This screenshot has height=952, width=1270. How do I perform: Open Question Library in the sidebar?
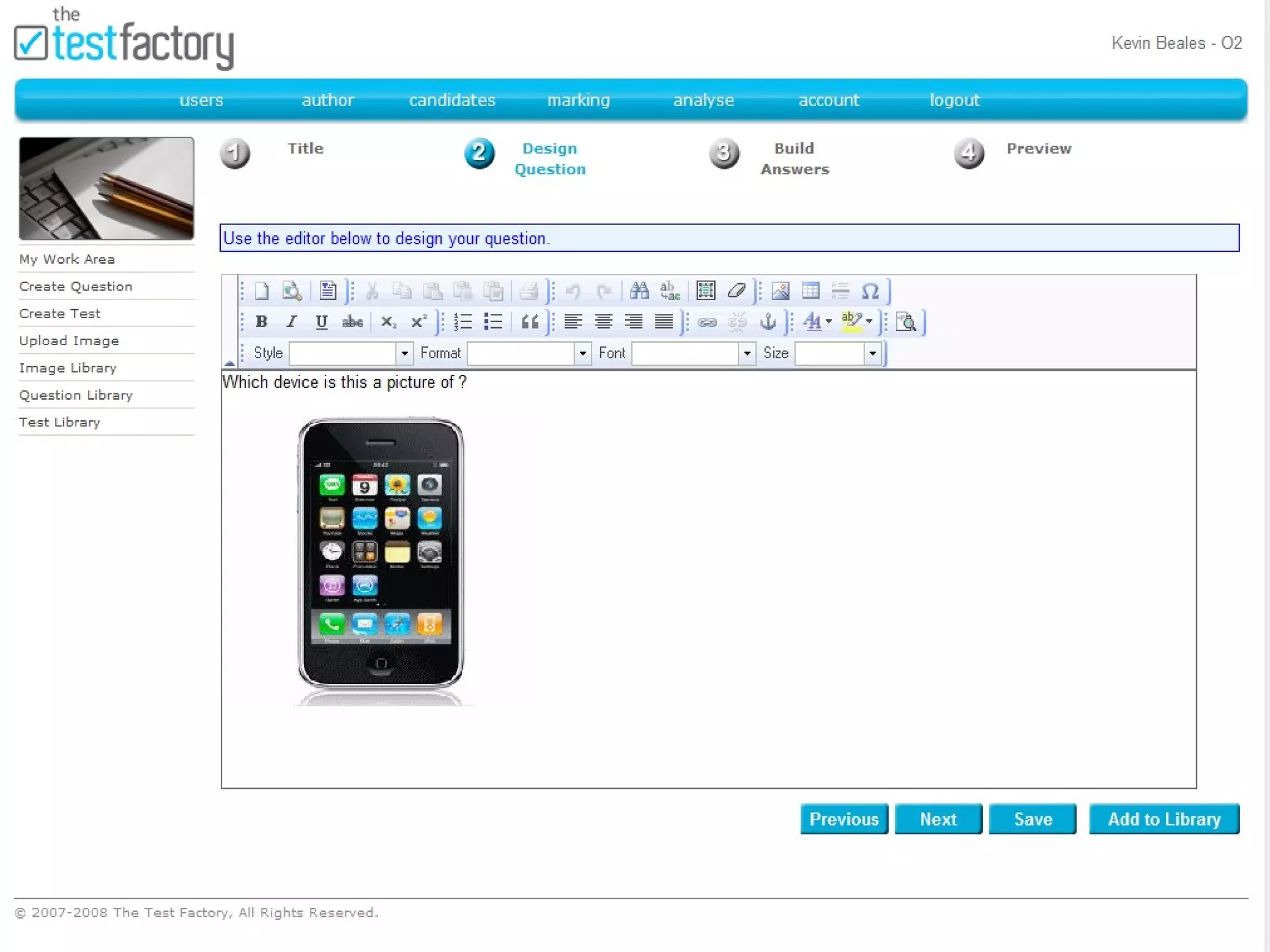[x=76, y=395]
